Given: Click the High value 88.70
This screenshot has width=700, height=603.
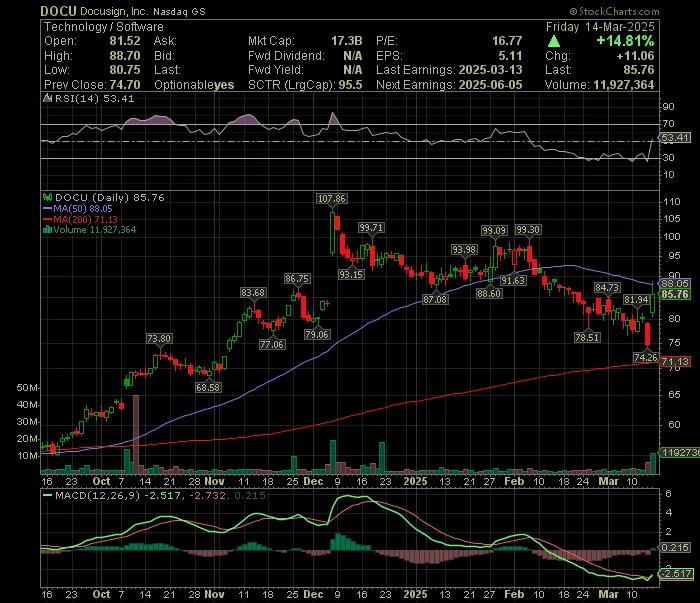Looking at the screenshot, I should click(x=125, y=56).
